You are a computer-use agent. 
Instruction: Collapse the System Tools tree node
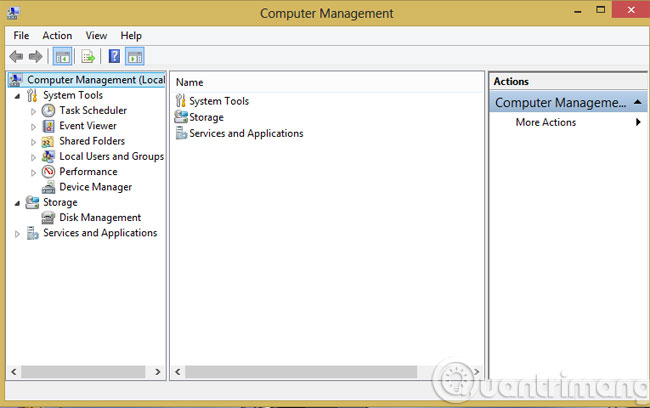click(x=17, y=96)
